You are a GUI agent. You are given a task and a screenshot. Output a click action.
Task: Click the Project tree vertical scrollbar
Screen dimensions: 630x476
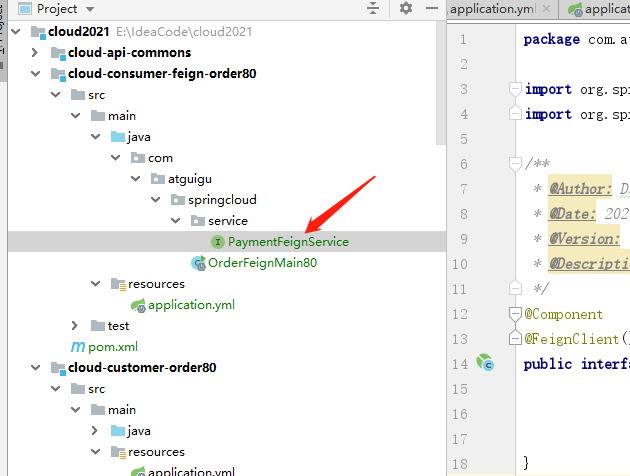click(x=441, y=82)
